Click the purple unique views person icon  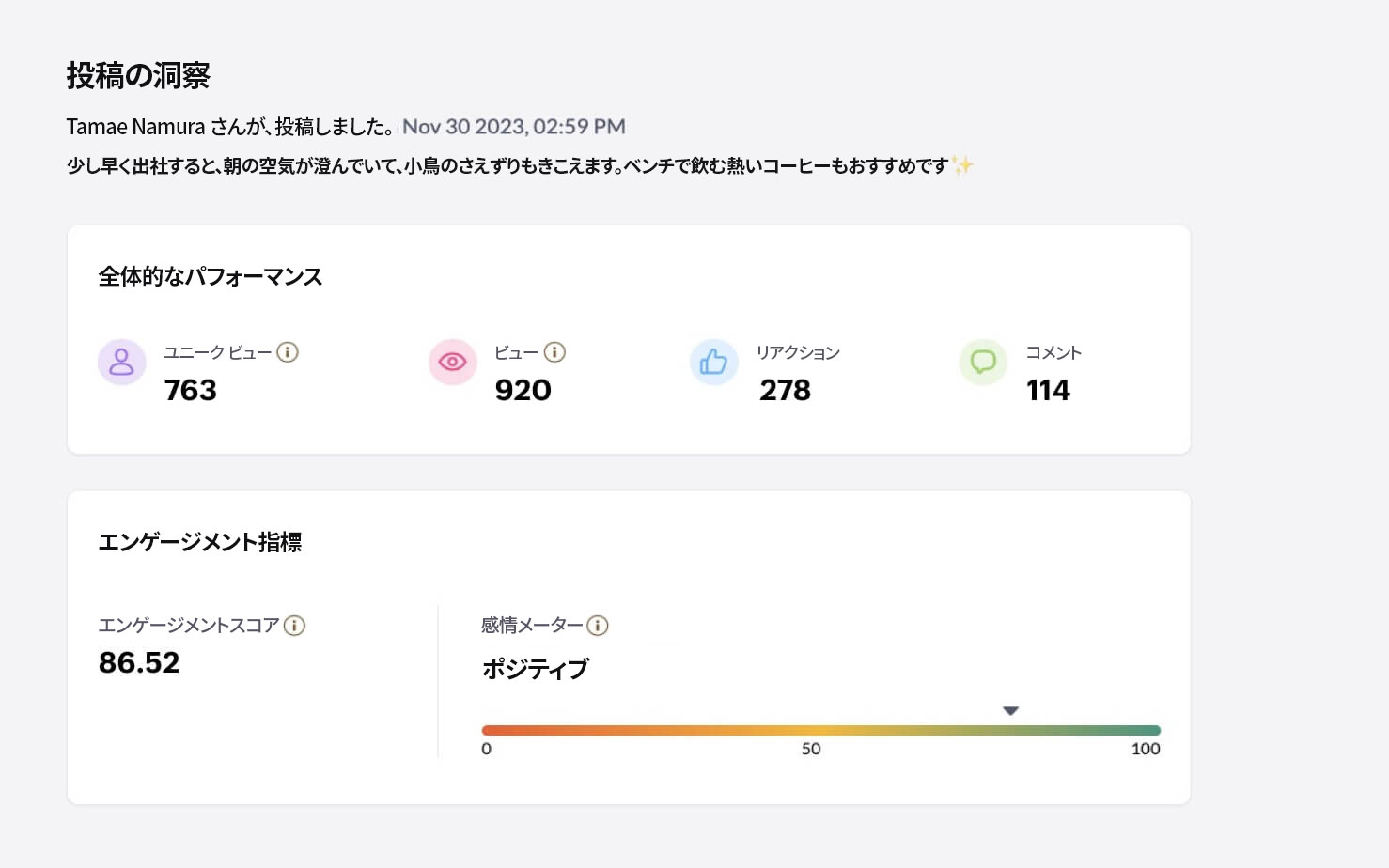[121, 362]
